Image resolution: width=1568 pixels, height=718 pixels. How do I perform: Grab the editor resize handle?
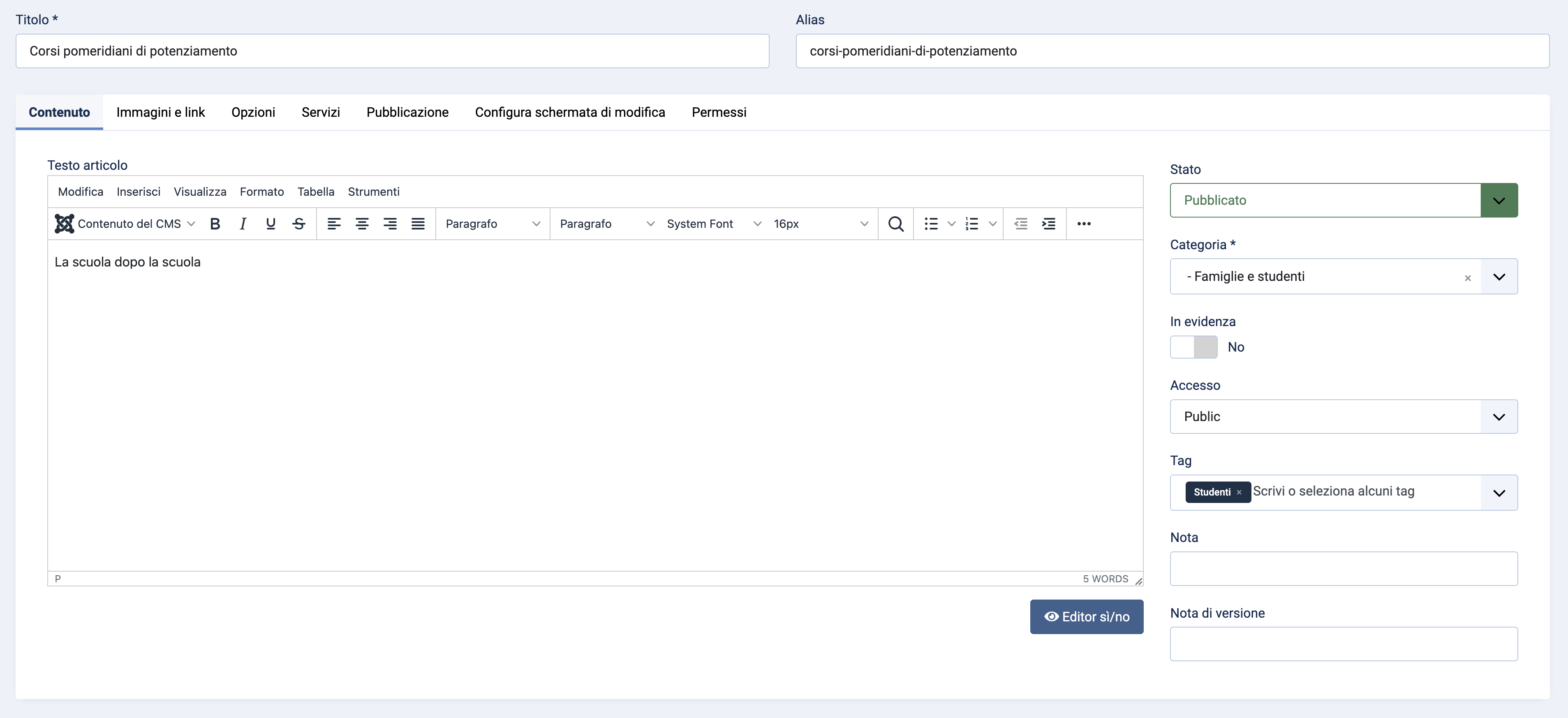click(1138, 581)
